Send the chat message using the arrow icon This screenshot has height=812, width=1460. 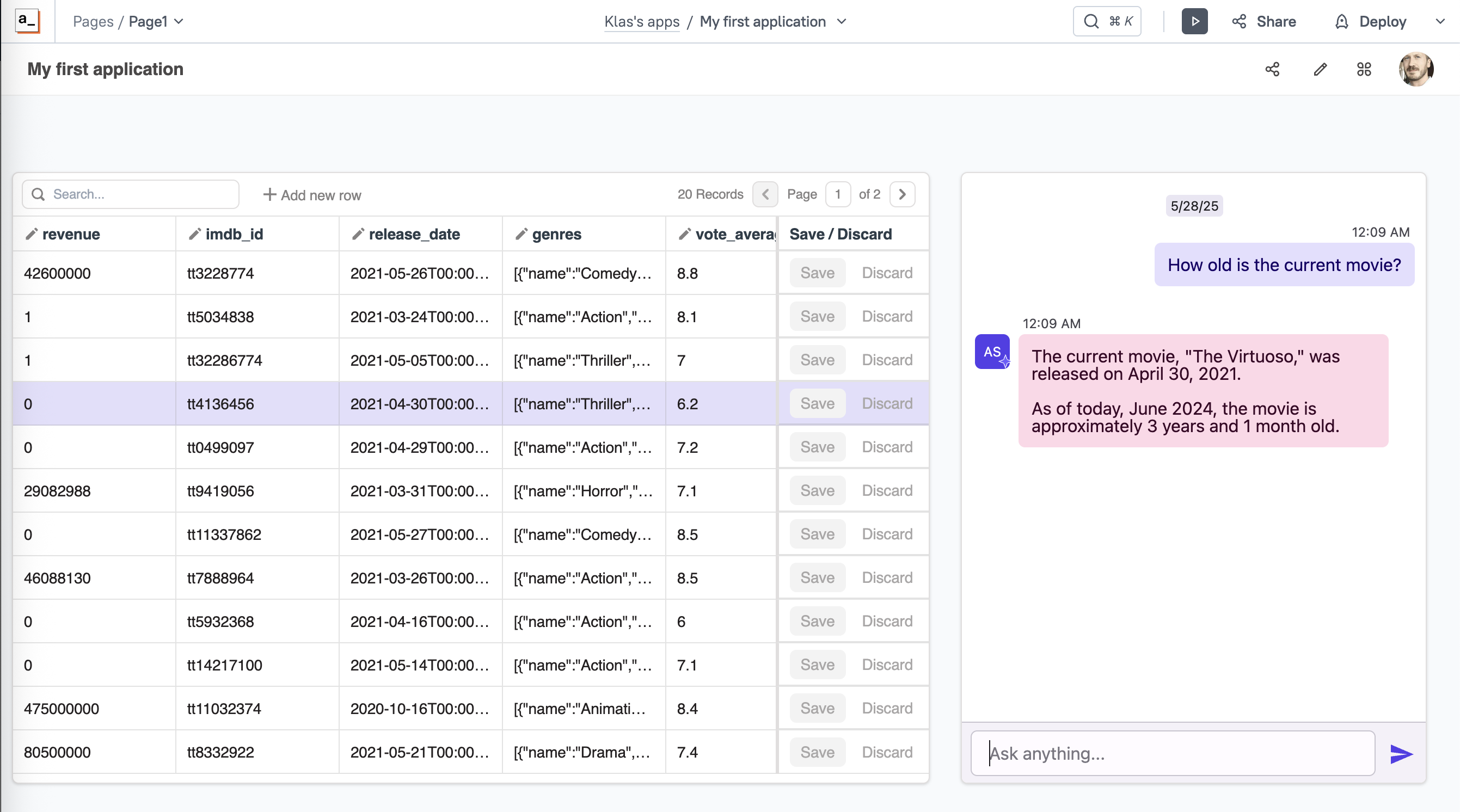(x=1402, y=754)
